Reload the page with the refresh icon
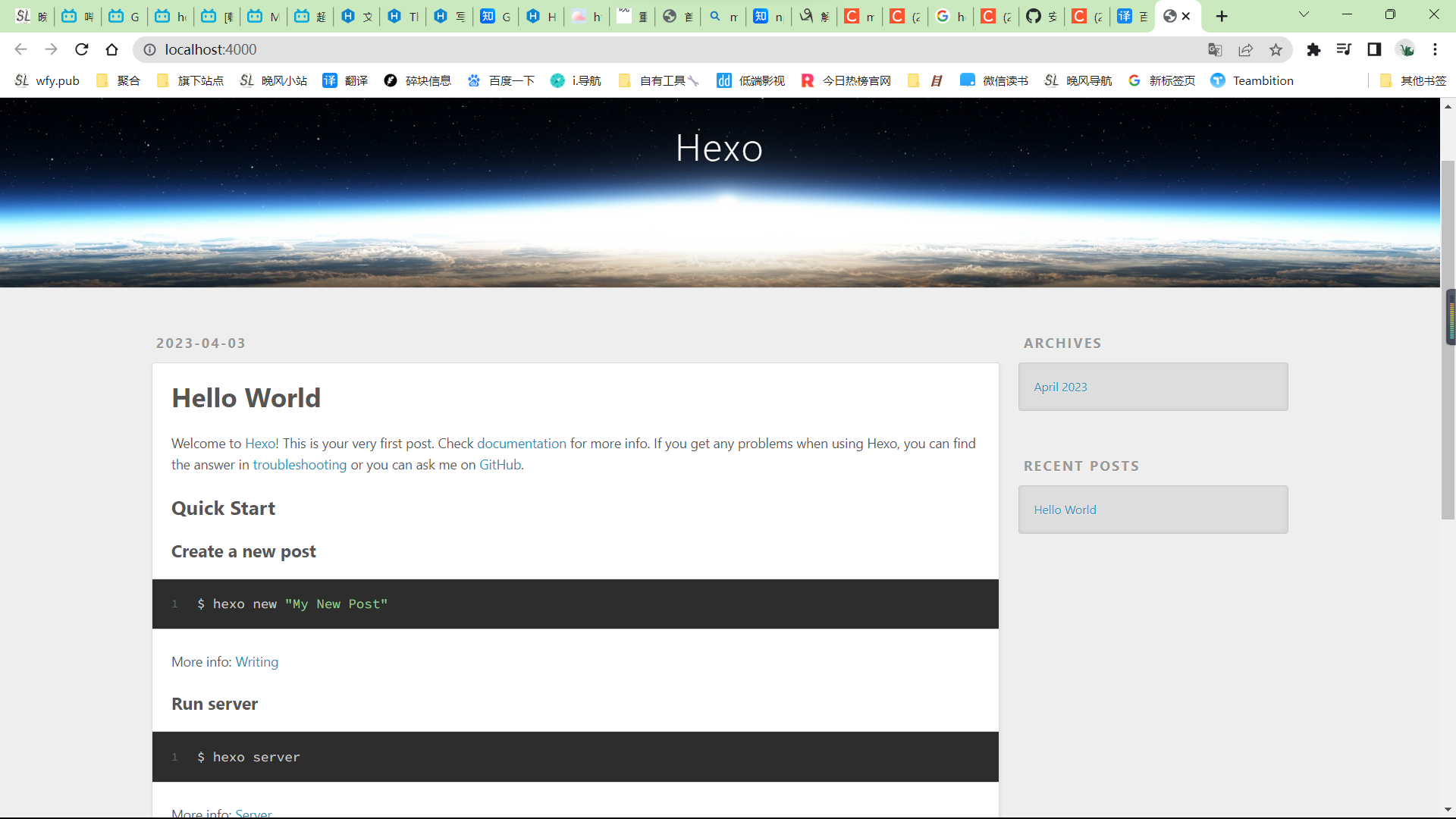The height and width of the screenshot is (819, 1456). tap(82, 49)
